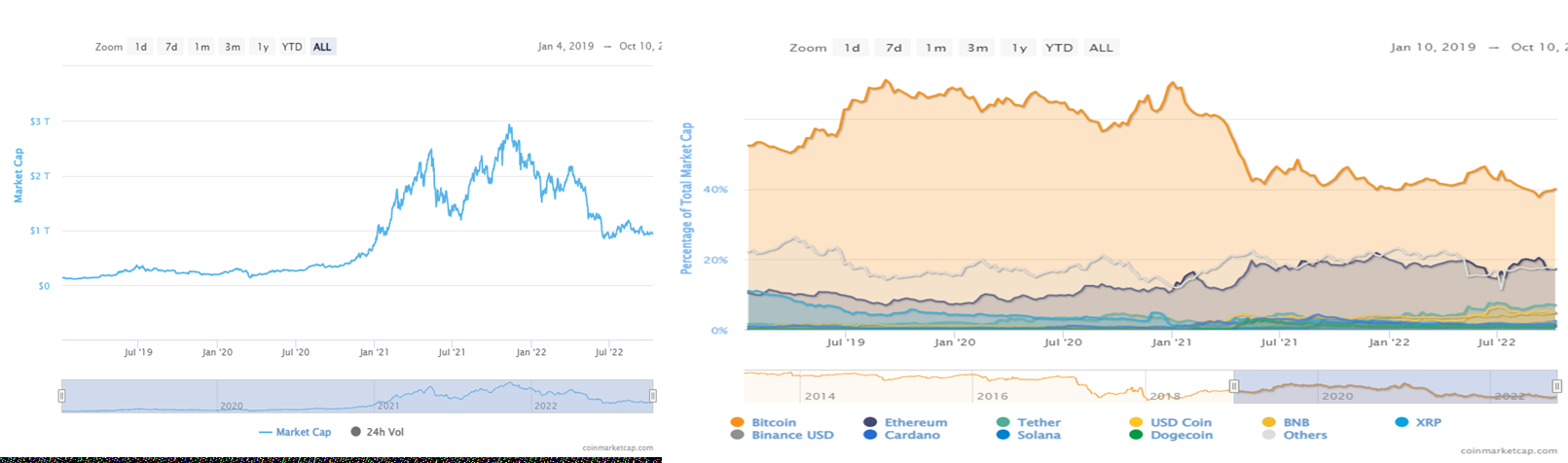Click the $3 T axis label
The width and height of the screenshot is (1568, 463).
[x=40, y=122]
